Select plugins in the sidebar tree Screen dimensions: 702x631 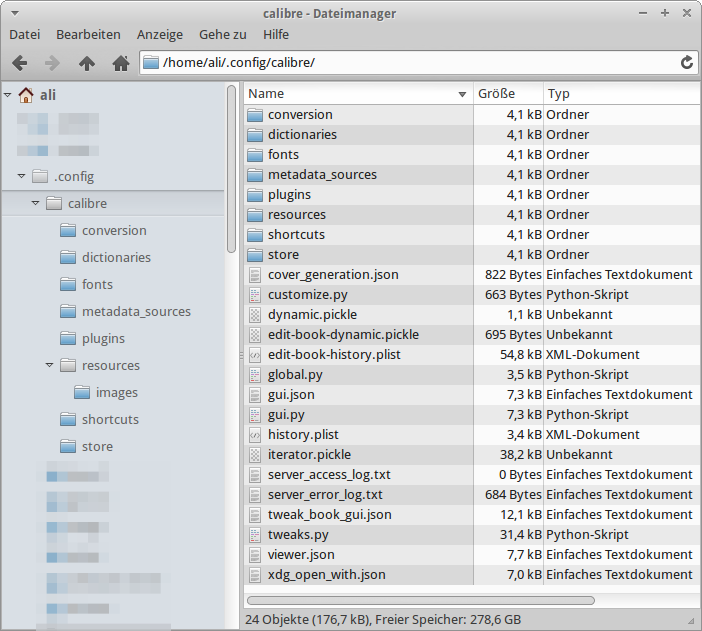(x=103, y=339)
